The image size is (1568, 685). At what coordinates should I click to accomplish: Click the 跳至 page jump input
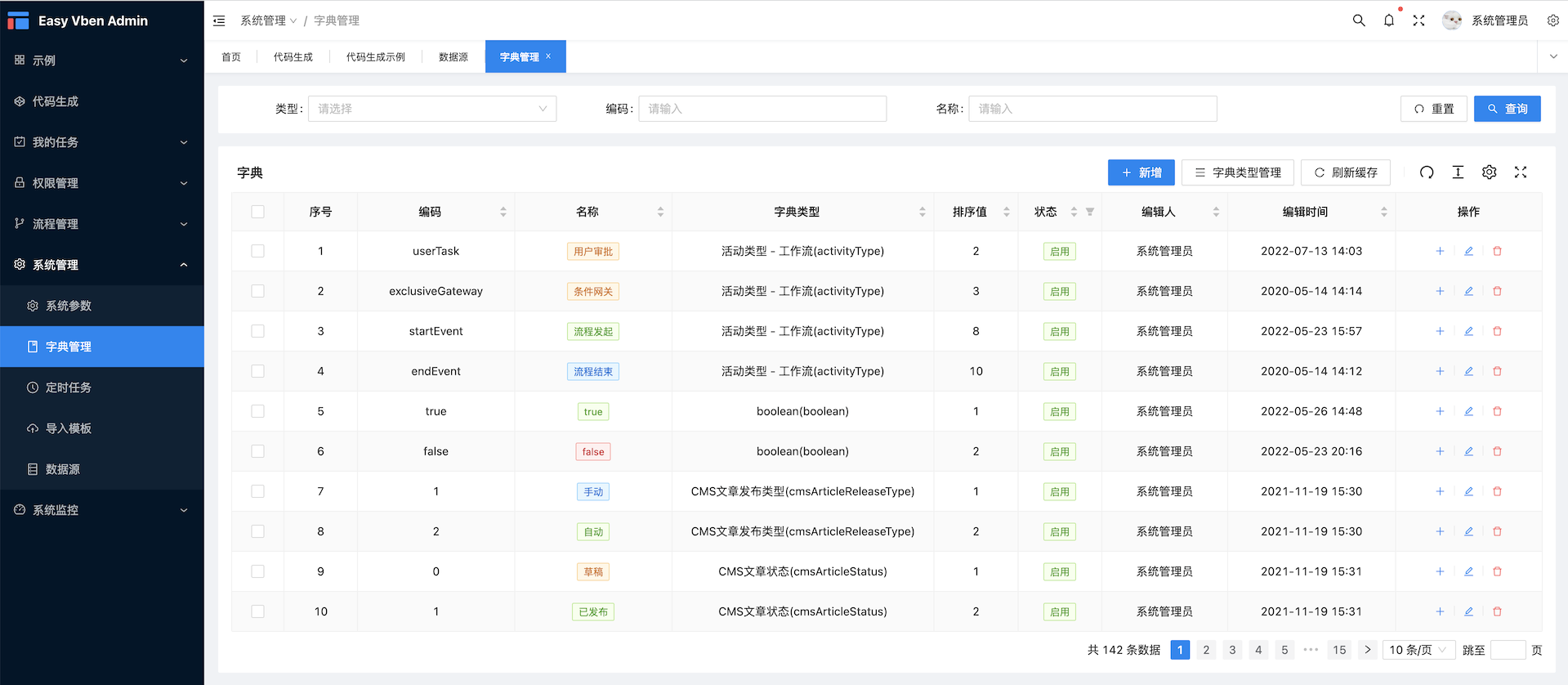tap(1508, 650)
